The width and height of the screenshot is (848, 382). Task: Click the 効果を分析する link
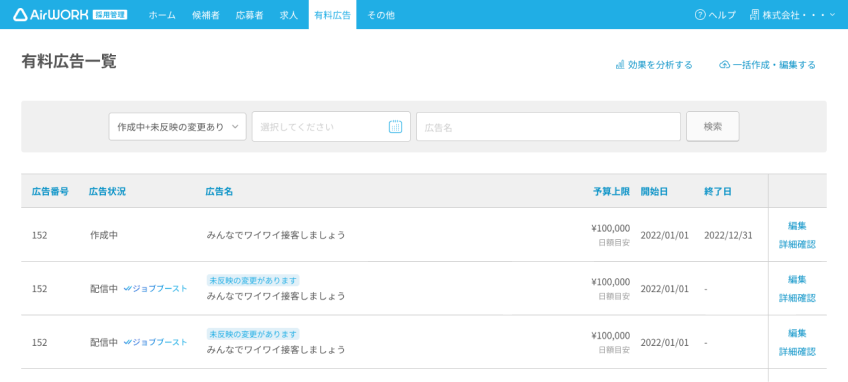[x=660, y=65]
